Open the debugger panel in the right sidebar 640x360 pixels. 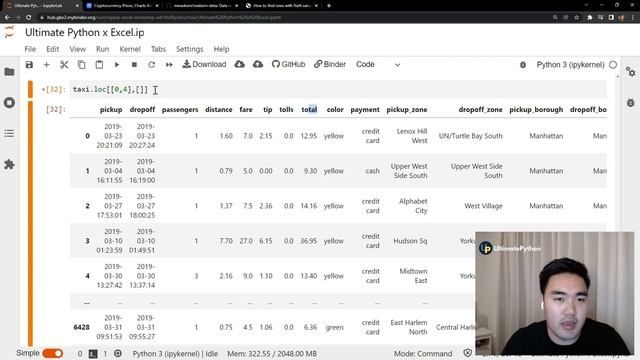[631, 103]
